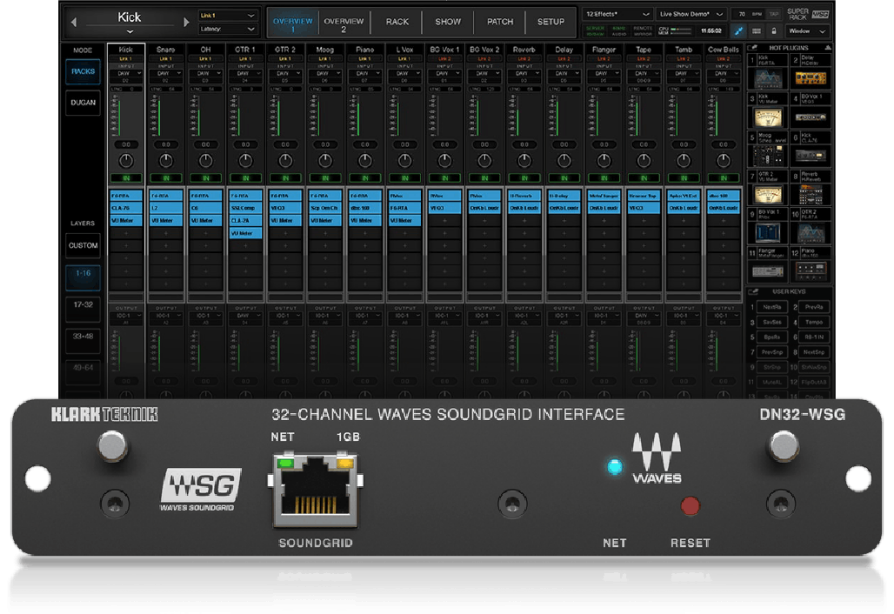This screenshot has width=894, height=614.
Task: Open hot plugin 8 Reverb thumbnail
Action: [811, 194]
